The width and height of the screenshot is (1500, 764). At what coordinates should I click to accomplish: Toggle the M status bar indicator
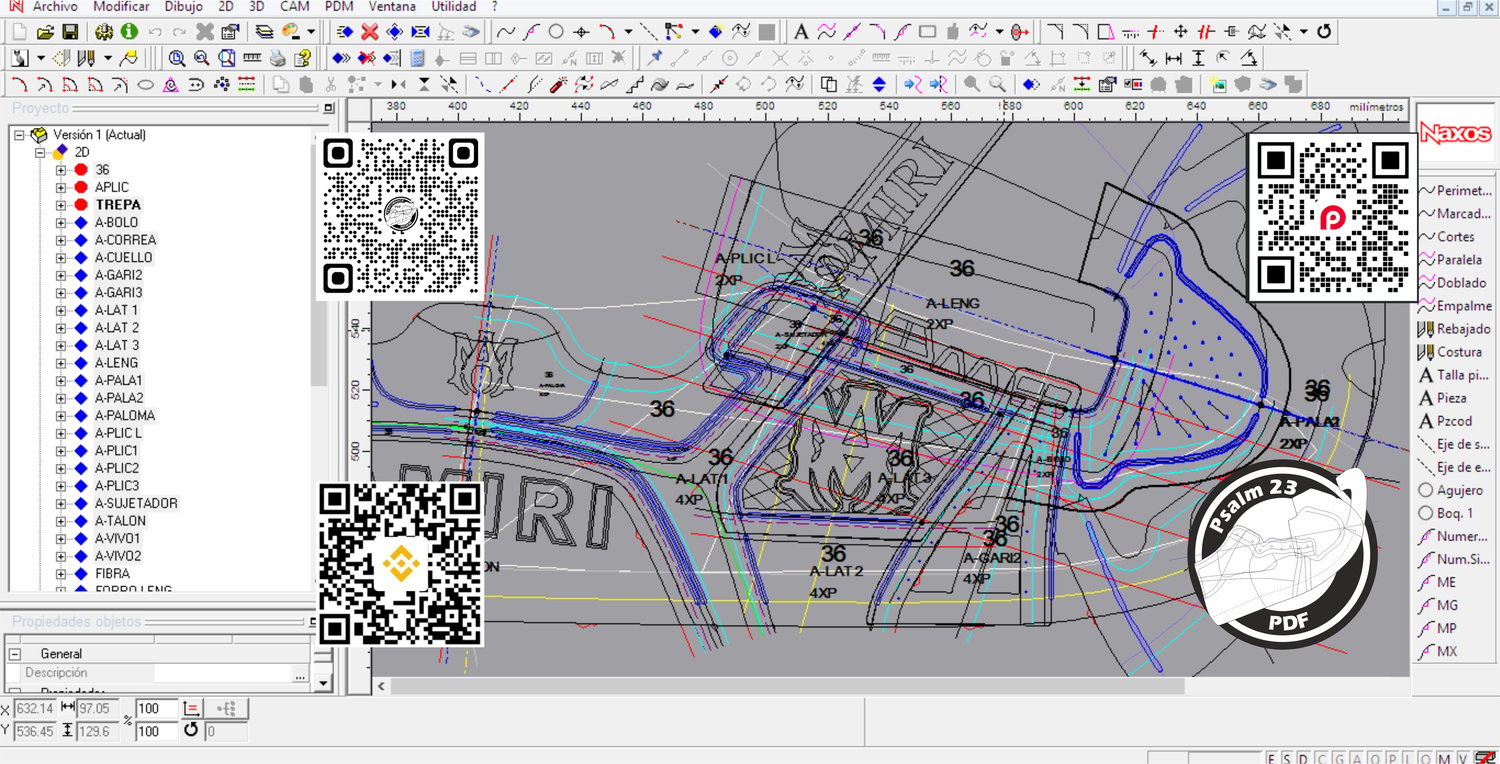point(1444,758)
